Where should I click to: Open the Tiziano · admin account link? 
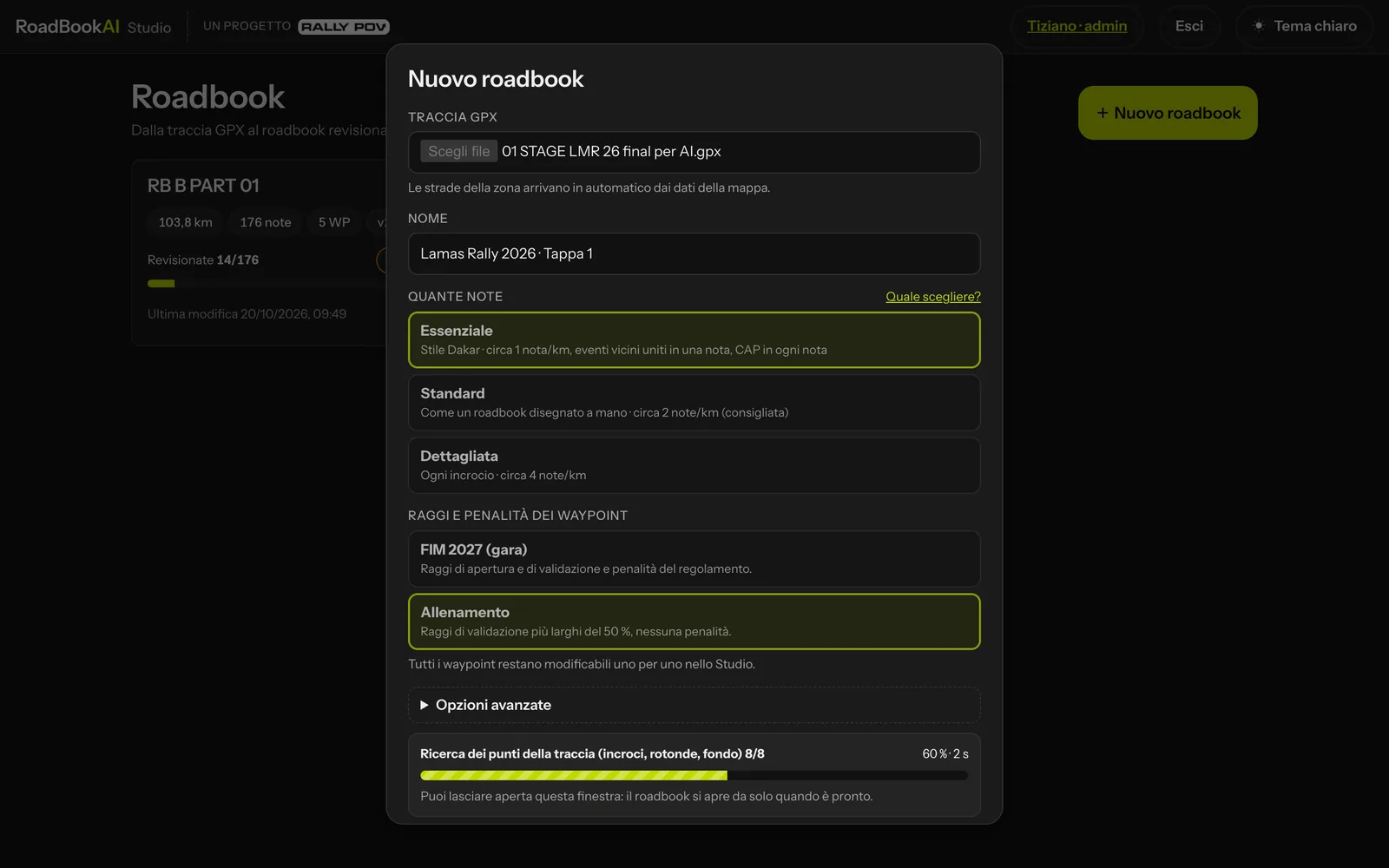tap(1076, 26)
